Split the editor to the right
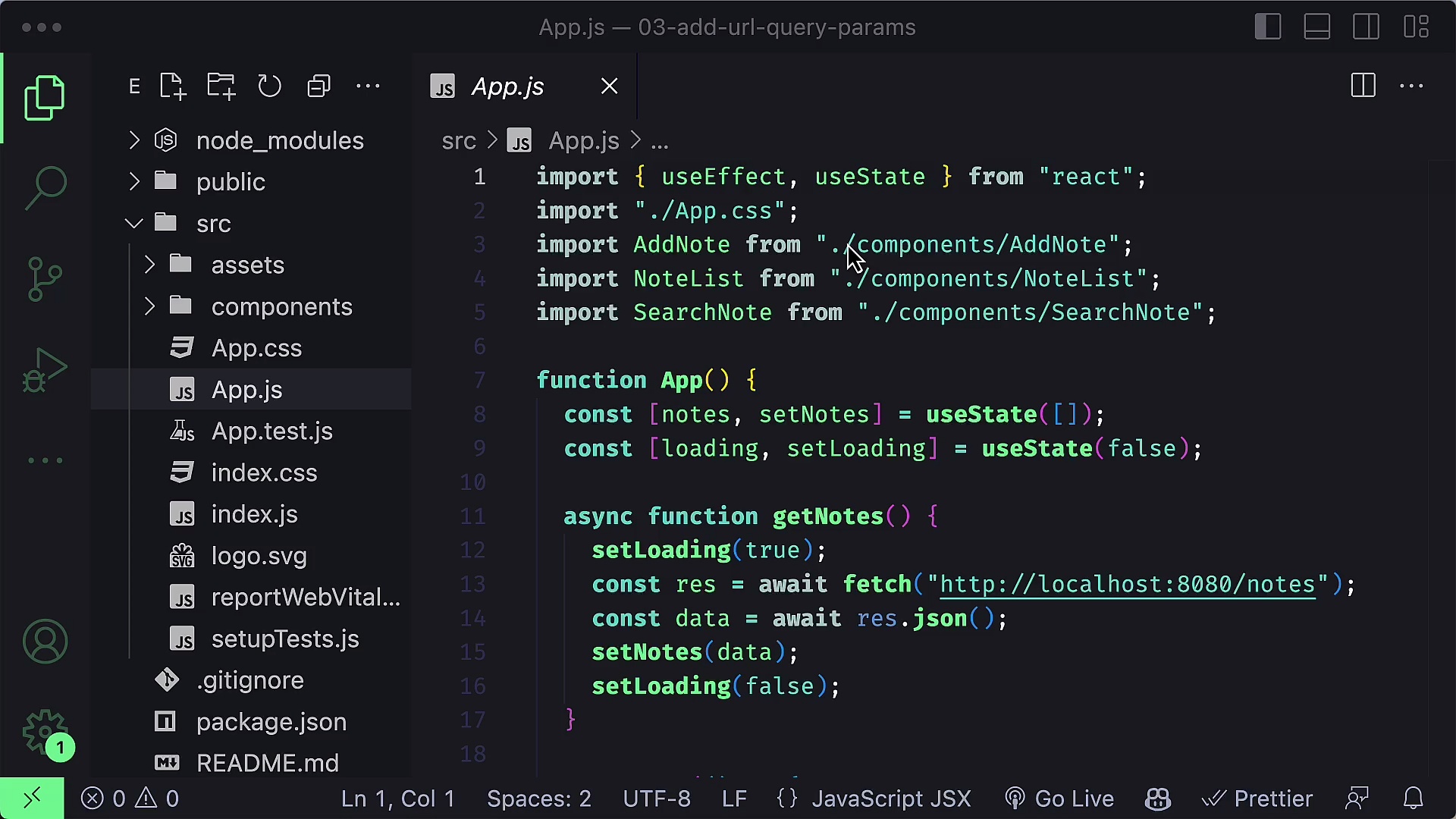Image resolution: width=1456 pixels, height=819 pixels. [x=1363, y=86]
